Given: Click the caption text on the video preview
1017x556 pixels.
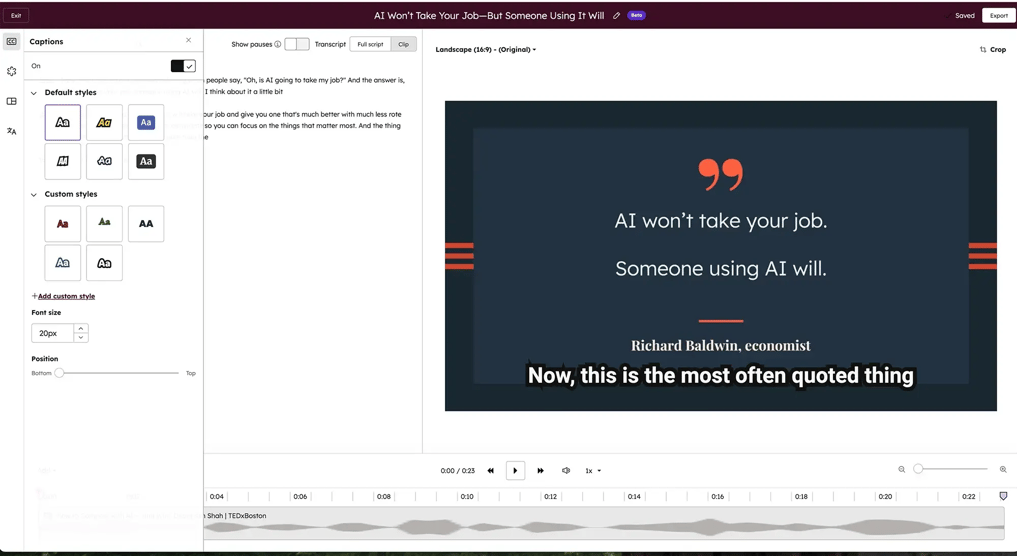Looking at the screenshot, I should tap(721, 376).
